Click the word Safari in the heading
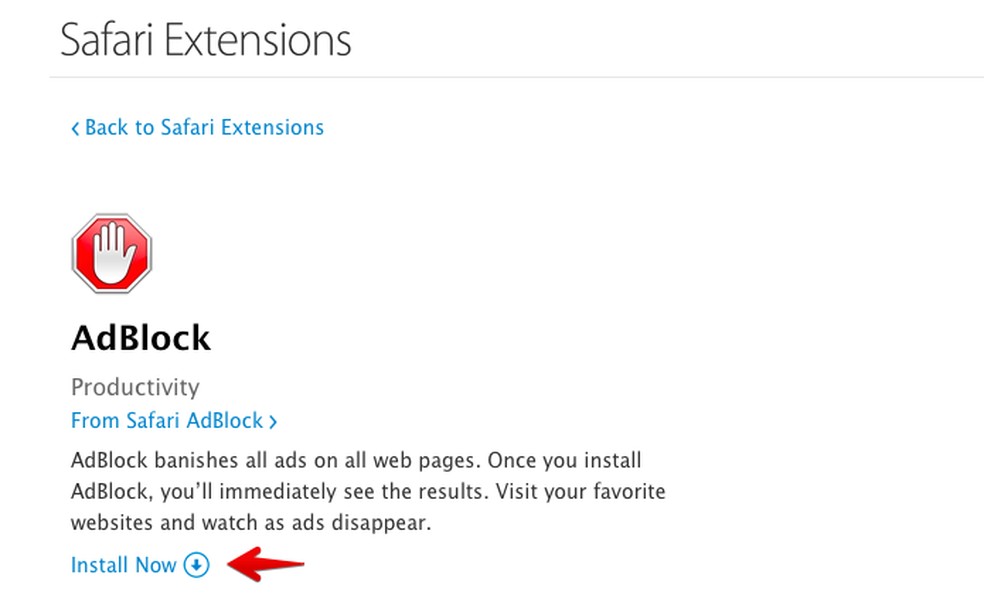 coord(107,41)
